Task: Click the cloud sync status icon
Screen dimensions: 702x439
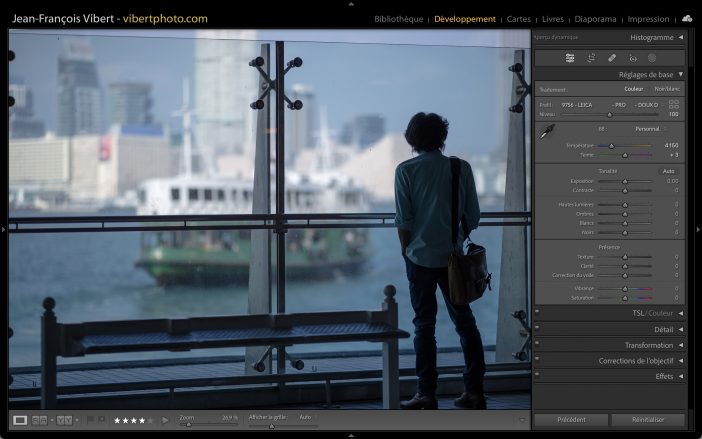Action: pyautogui.click(x=687, y=18)
